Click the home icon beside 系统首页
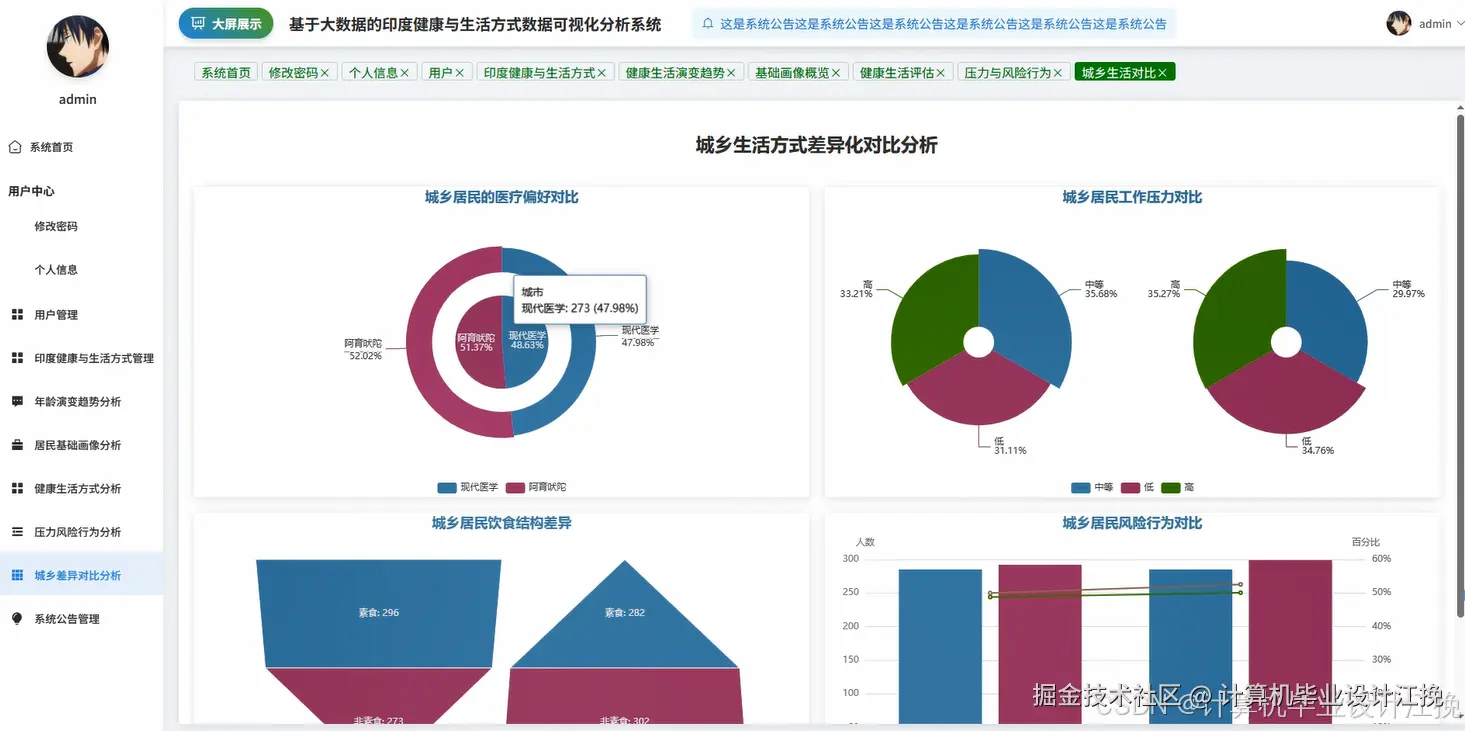Viewport: 1465px width, 731px height. 15,147
